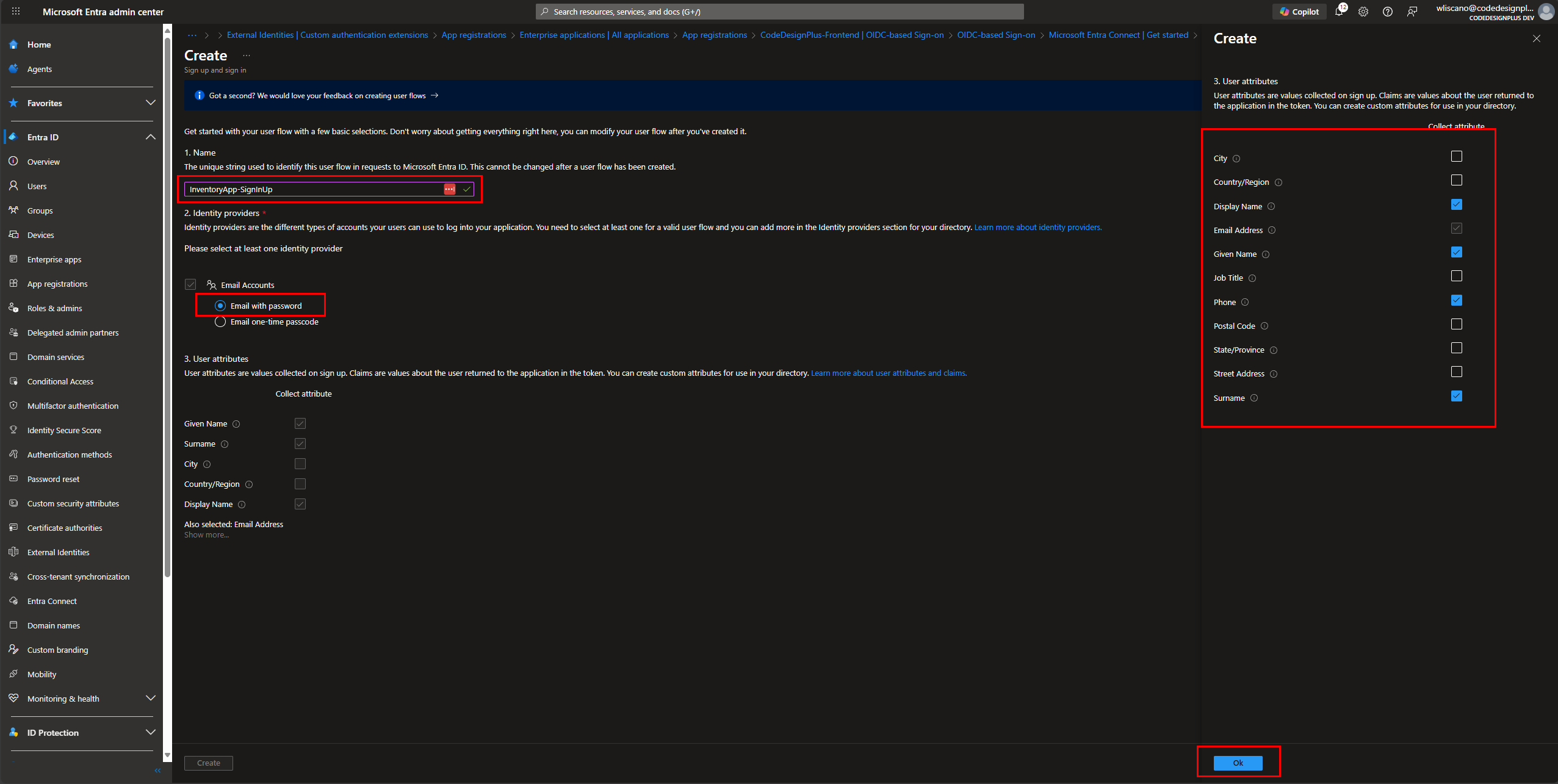Viewport: 1558px width, 784px height.
Task: Check the City box in side panel
Action: pos(1457,156)
